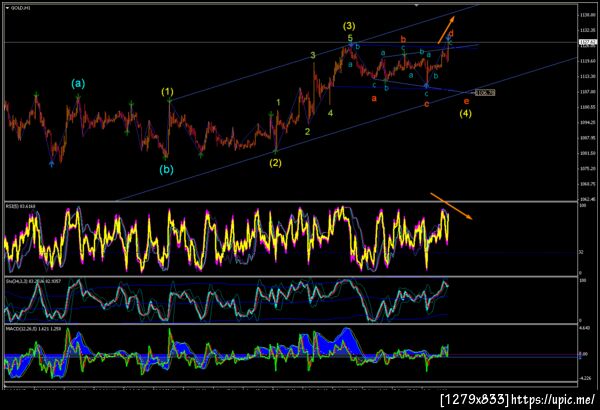Select the cyan (b) wave label

pyautogui.click(x=166, y=170)
